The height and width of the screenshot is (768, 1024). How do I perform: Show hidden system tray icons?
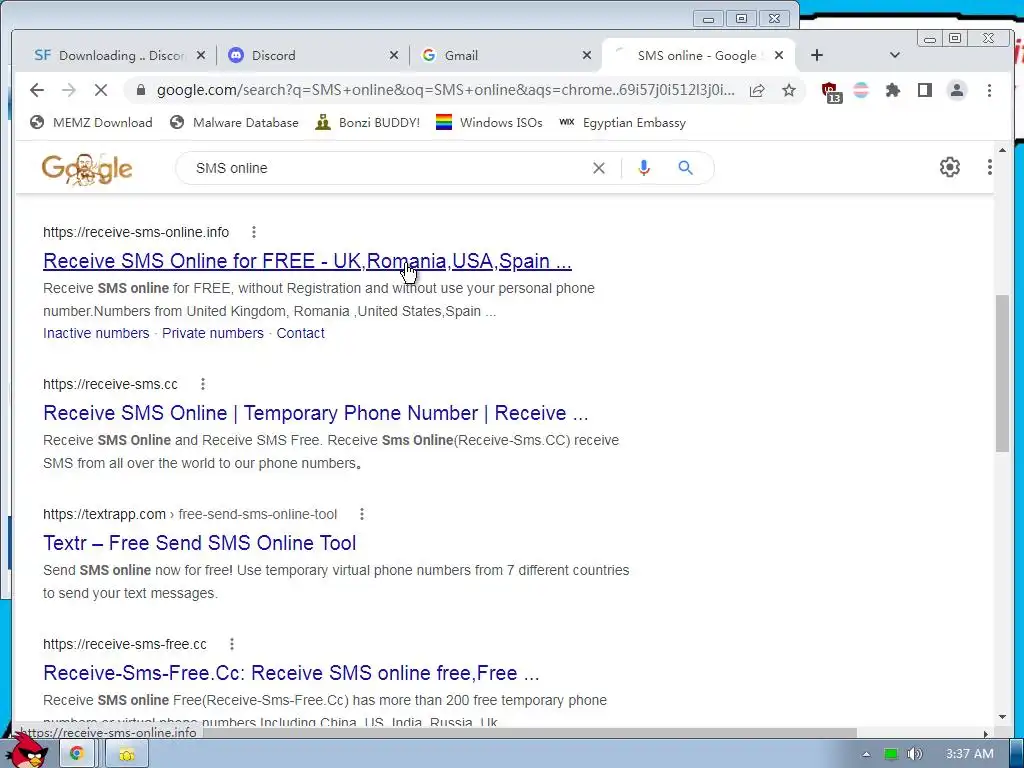(866, 754)
